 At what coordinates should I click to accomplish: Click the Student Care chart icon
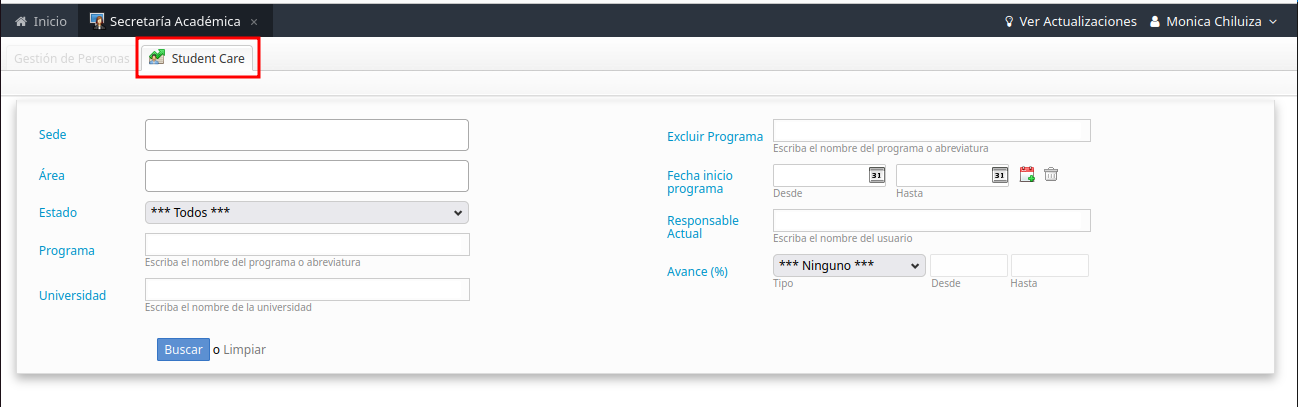[x=157, y=59]
